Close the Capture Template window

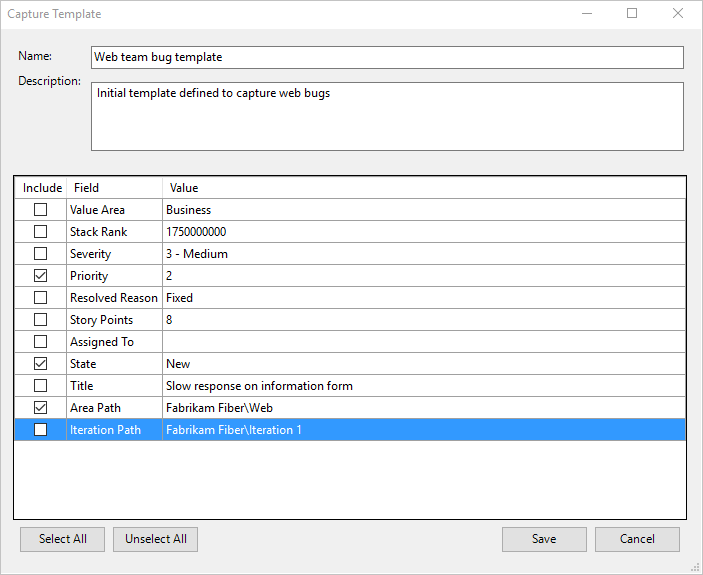[x=678, y=13]
